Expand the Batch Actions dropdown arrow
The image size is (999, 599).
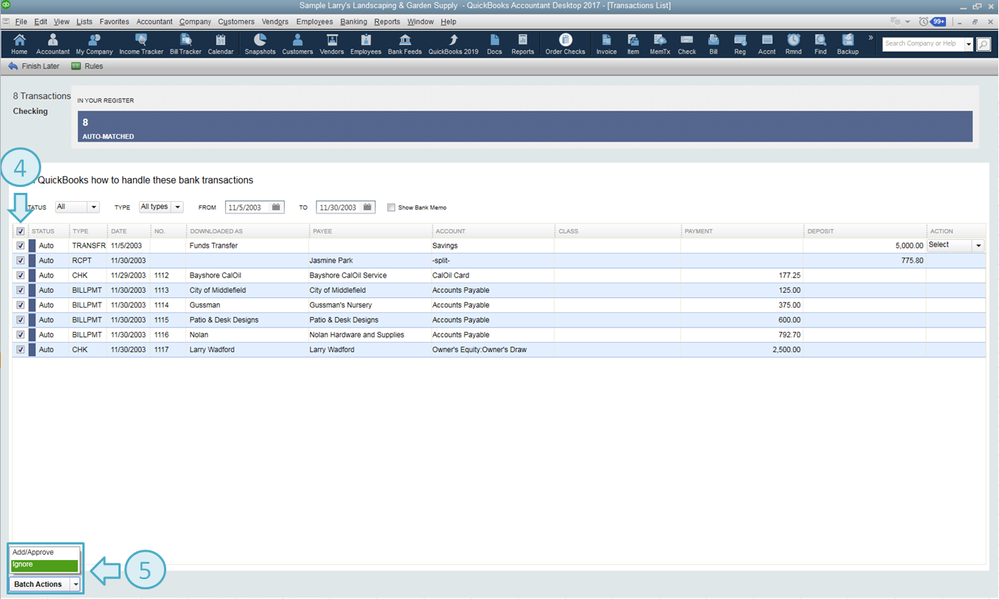click(75, 584)
